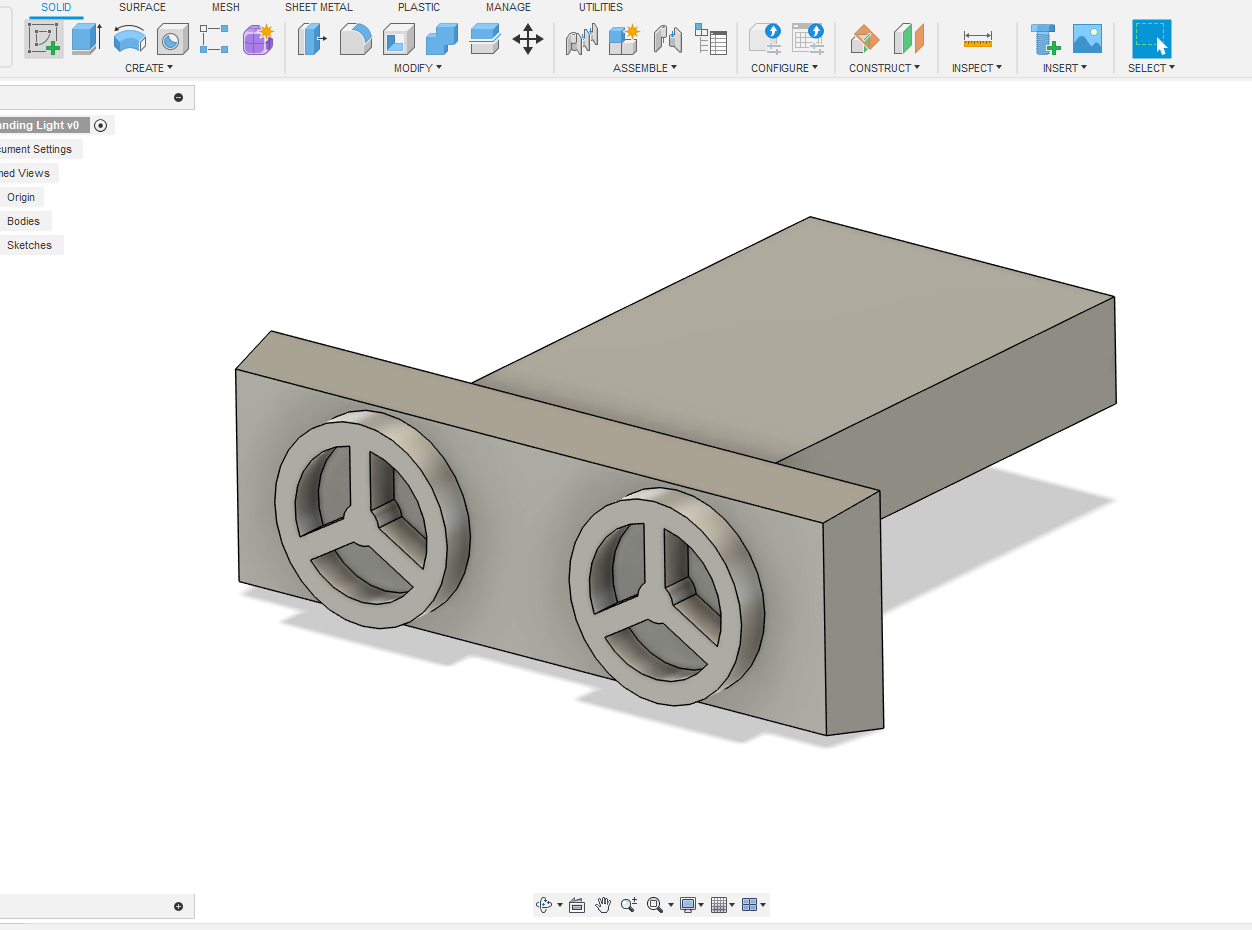1252x930 pixels.
Task: Switch to the SURFACE tab
Action: coord(142,7)
